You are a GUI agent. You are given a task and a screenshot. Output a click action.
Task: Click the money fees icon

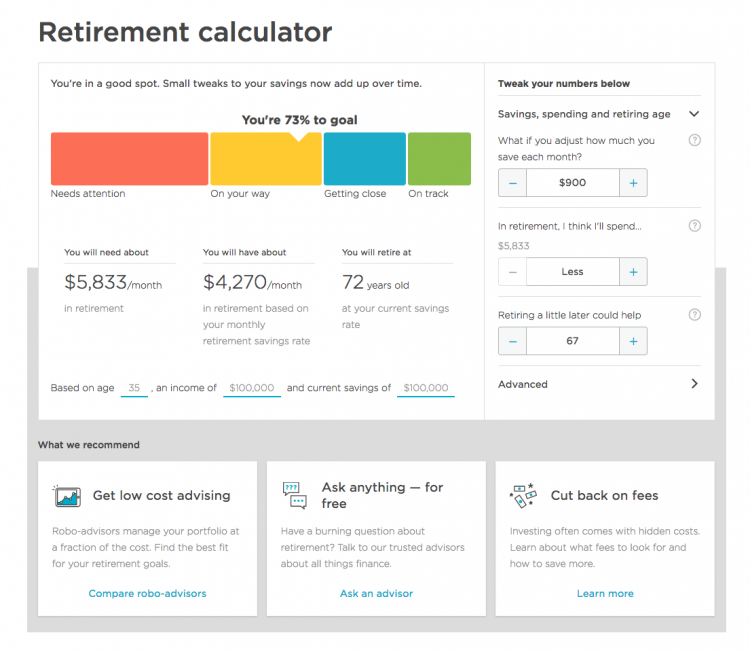(524, 495)
